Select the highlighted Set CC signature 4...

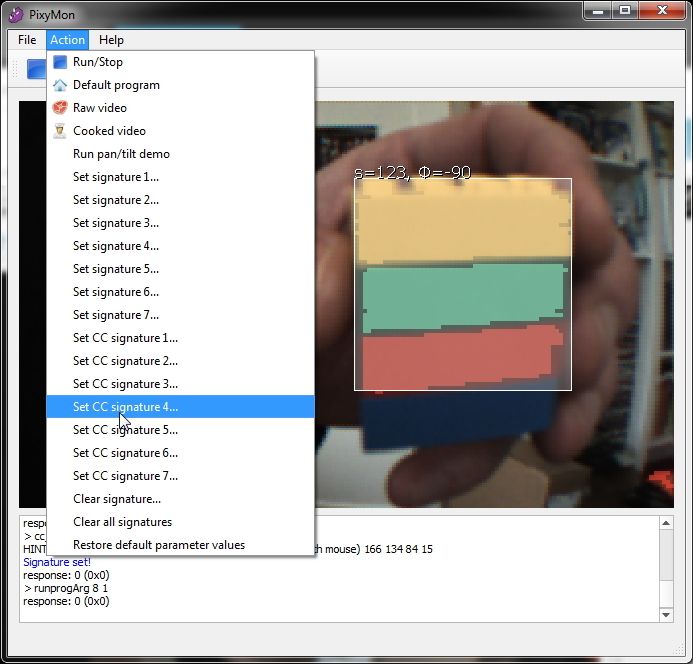125,407
